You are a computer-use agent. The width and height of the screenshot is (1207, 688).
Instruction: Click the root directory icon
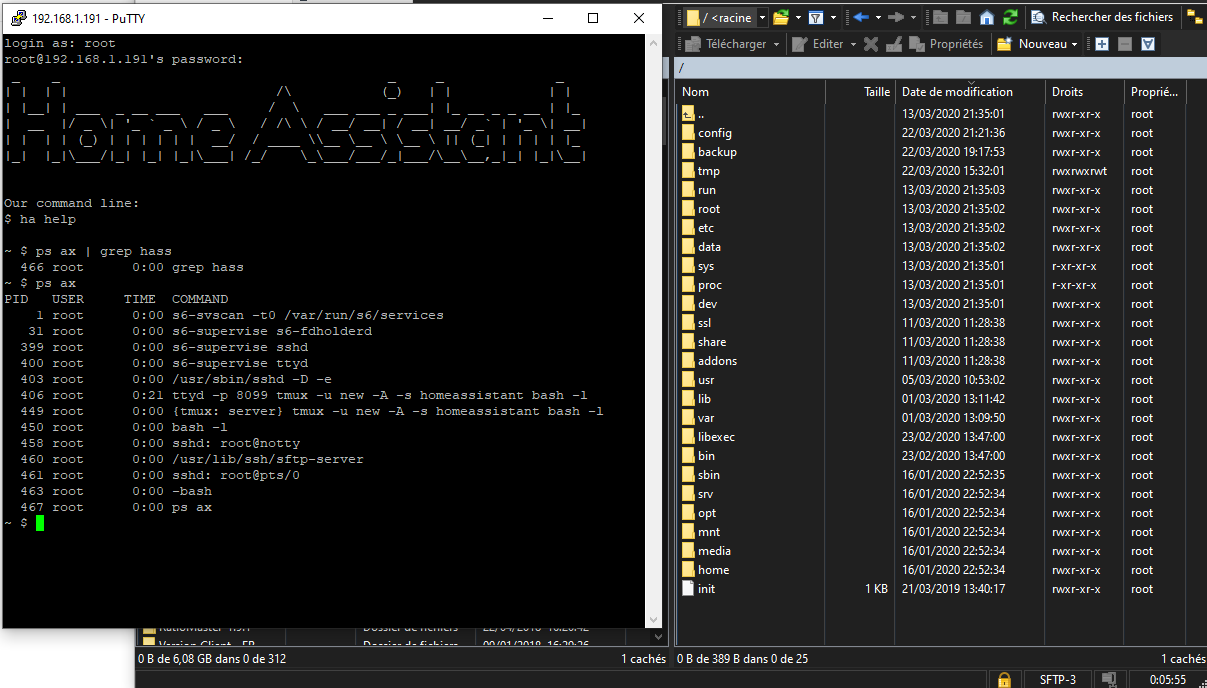pos(963,17)
